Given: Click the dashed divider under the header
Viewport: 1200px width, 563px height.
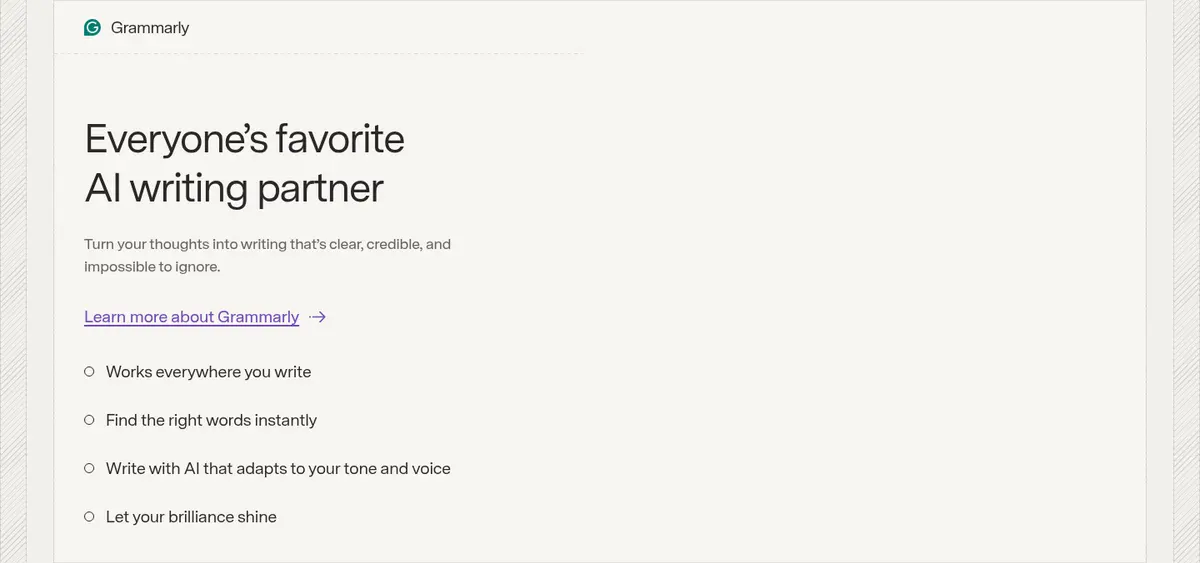Looking at the screenshot, I should 319,55.
